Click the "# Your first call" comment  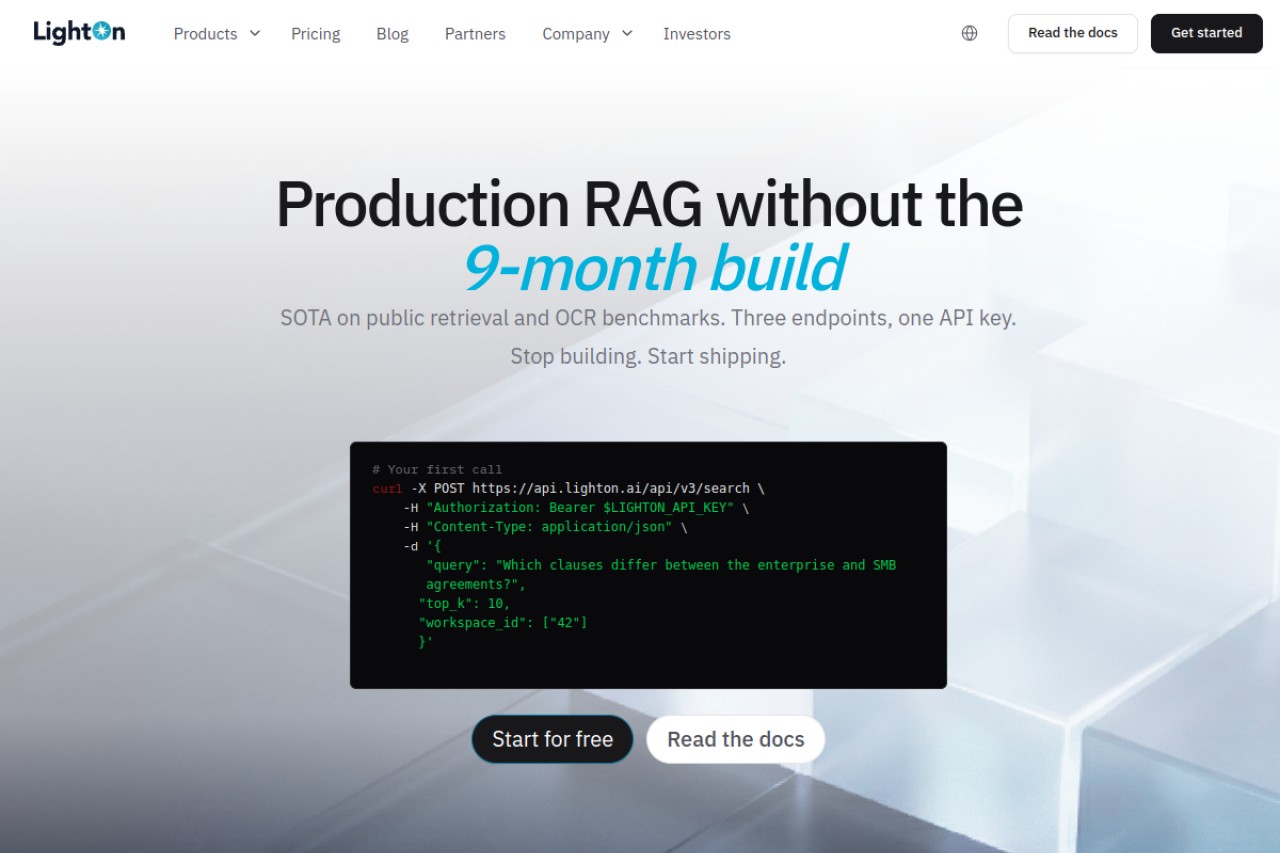(x=437, y=469)
